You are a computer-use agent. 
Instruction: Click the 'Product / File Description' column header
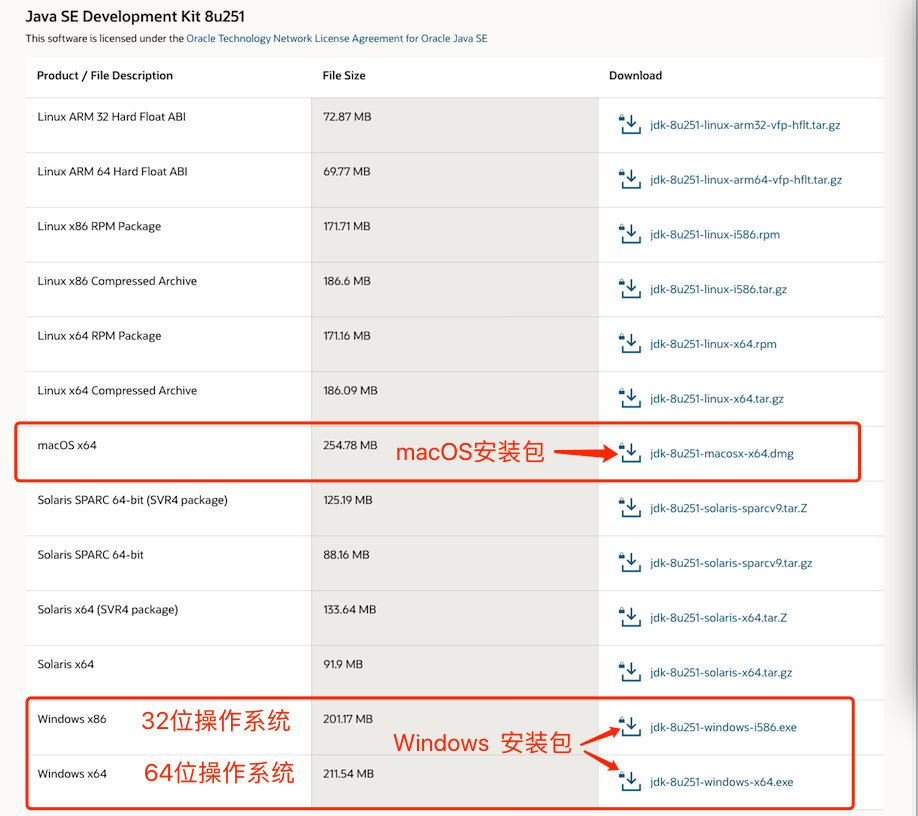pyautogui.click(x=105, y=76)
